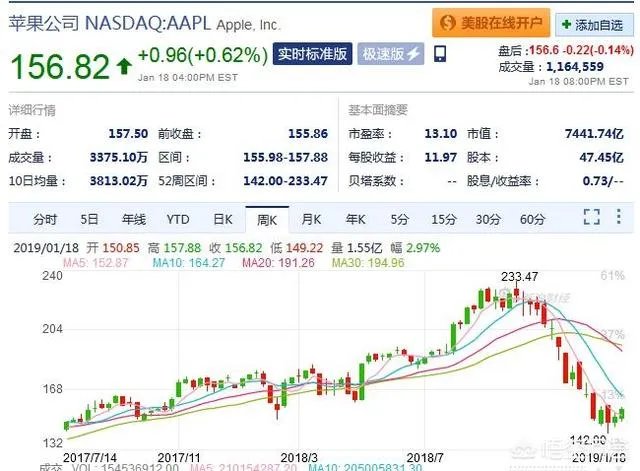The height and width of the screenshot is (471, 640).
Task: Select the 年线 chart tab
Action: [x=133, y=220]
